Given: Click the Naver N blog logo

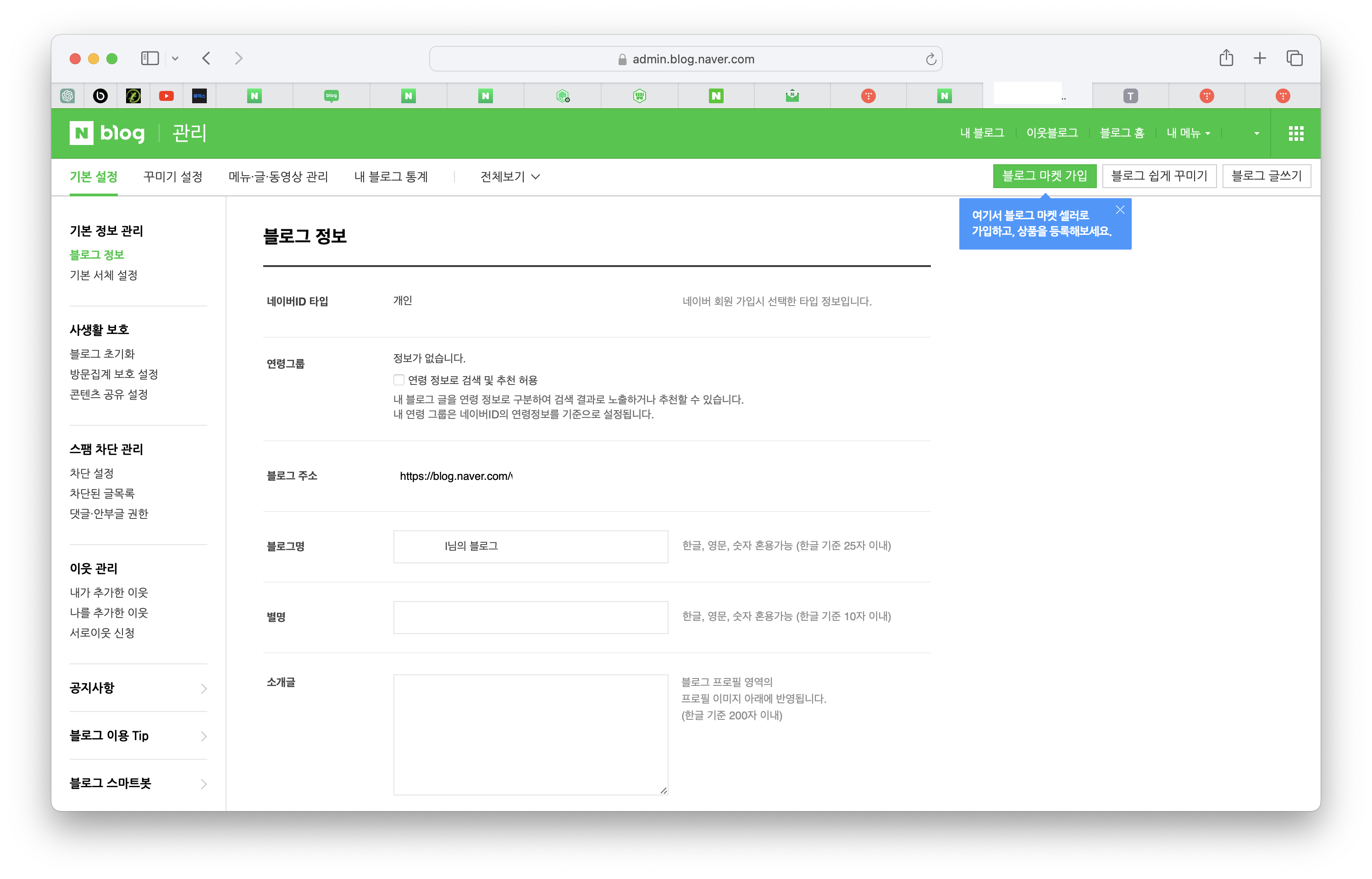Looking at the screenshot, I should point(107,133).
